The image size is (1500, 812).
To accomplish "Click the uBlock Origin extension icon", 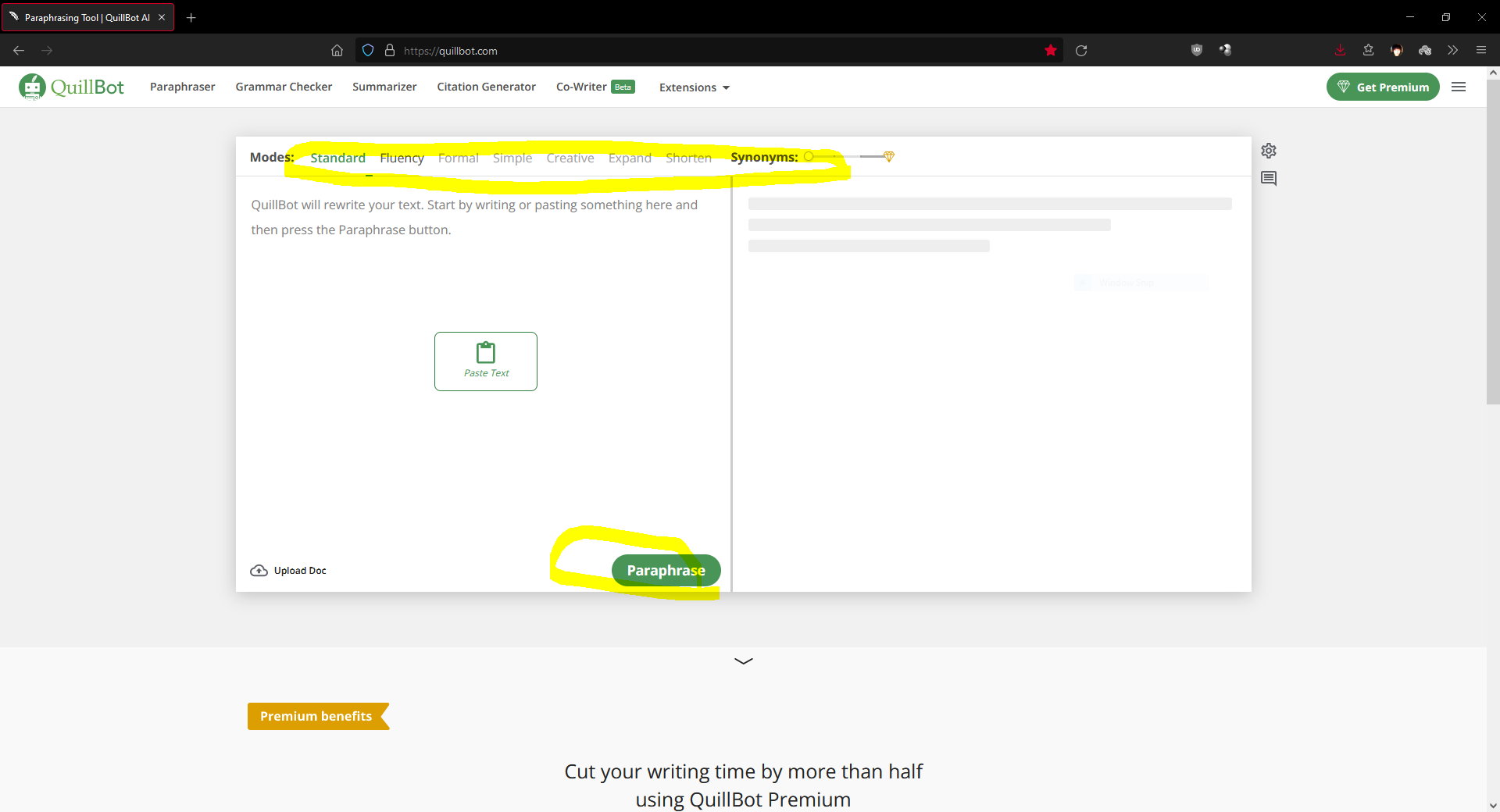I will pyautogui.click(x=1196, y=50).
